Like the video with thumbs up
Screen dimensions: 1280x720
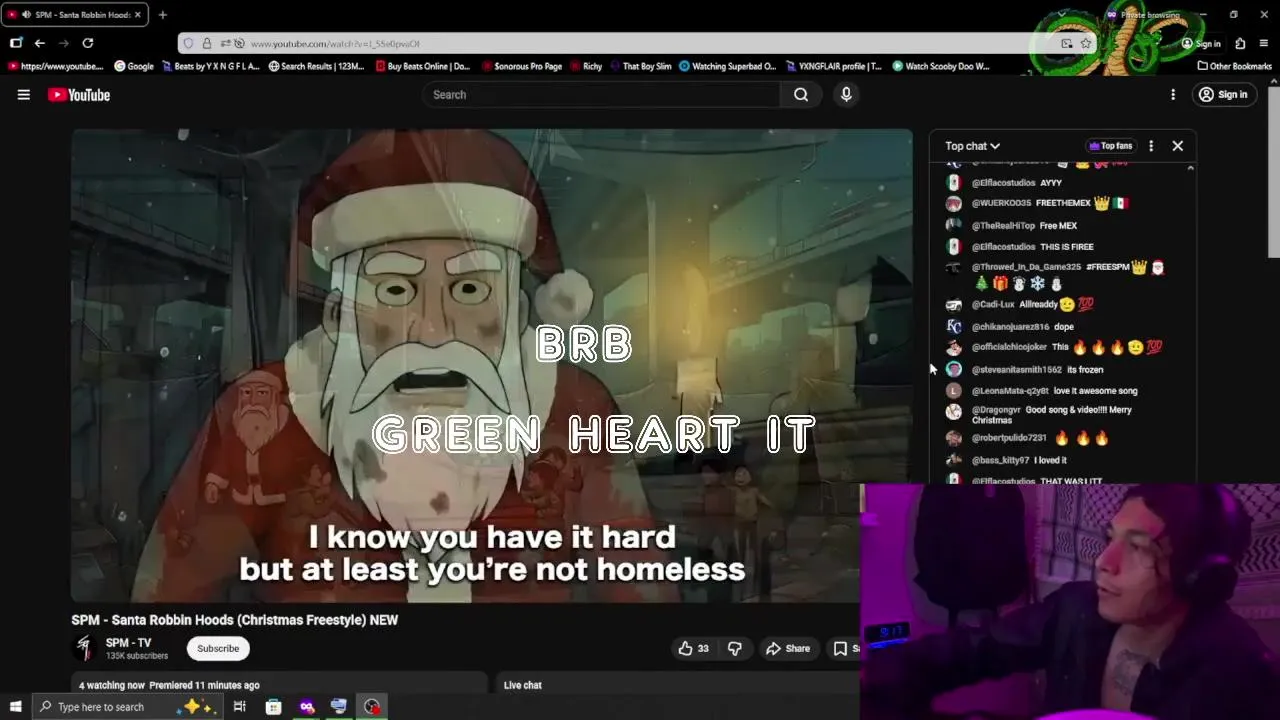coord(694,648)
